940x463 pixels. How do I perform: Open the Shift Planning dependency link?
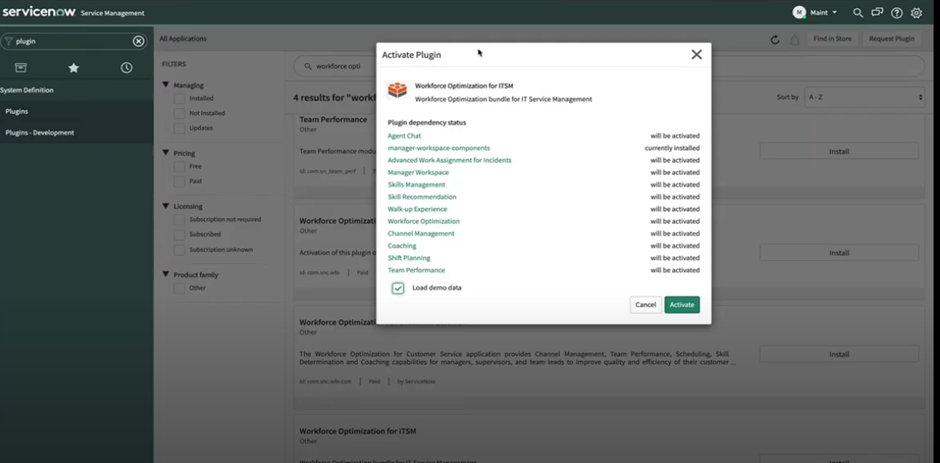409,258
